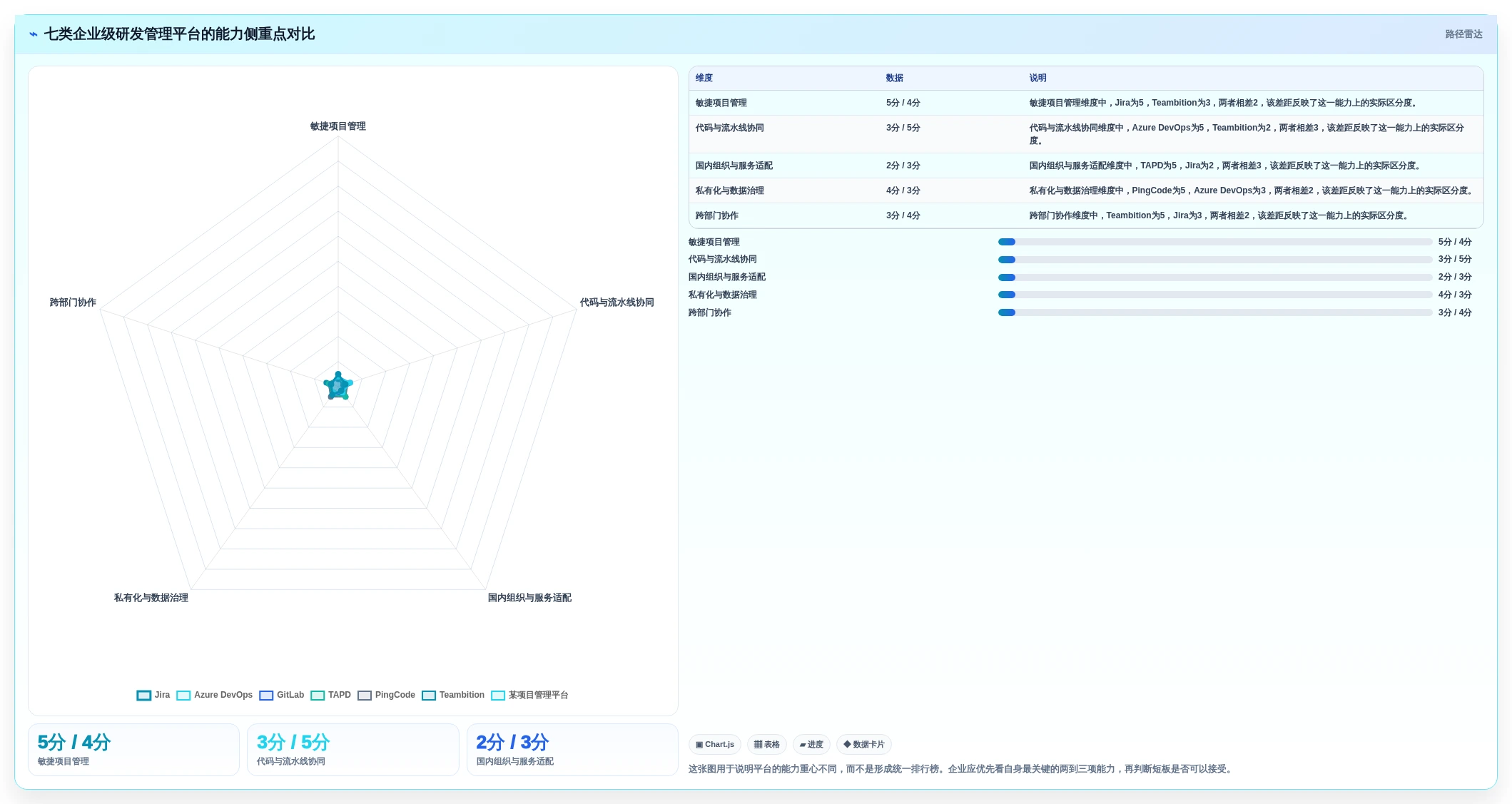Screen dimensions: 1512x804
Task: Open the 2分 / 3分 国内组织与服务适配 stat card
Action: (572, 750)
